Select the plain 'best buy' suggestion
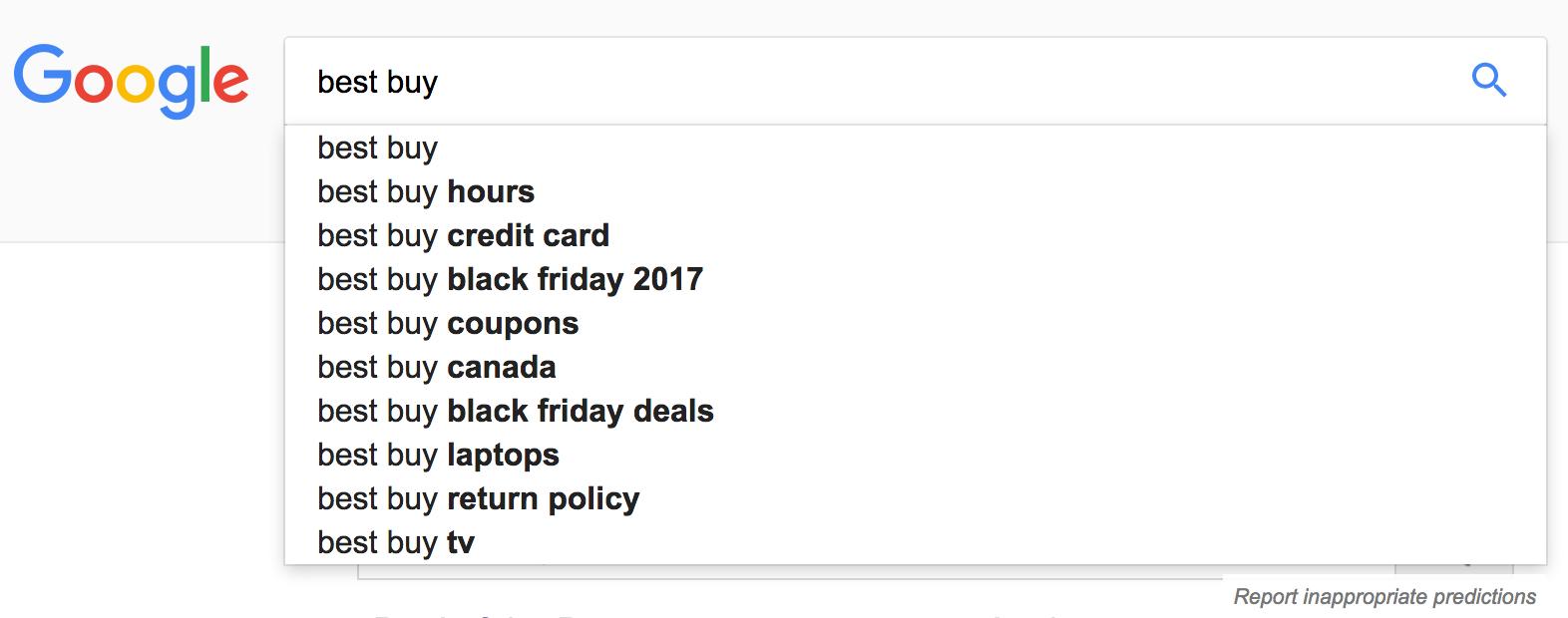 [377, 148]
